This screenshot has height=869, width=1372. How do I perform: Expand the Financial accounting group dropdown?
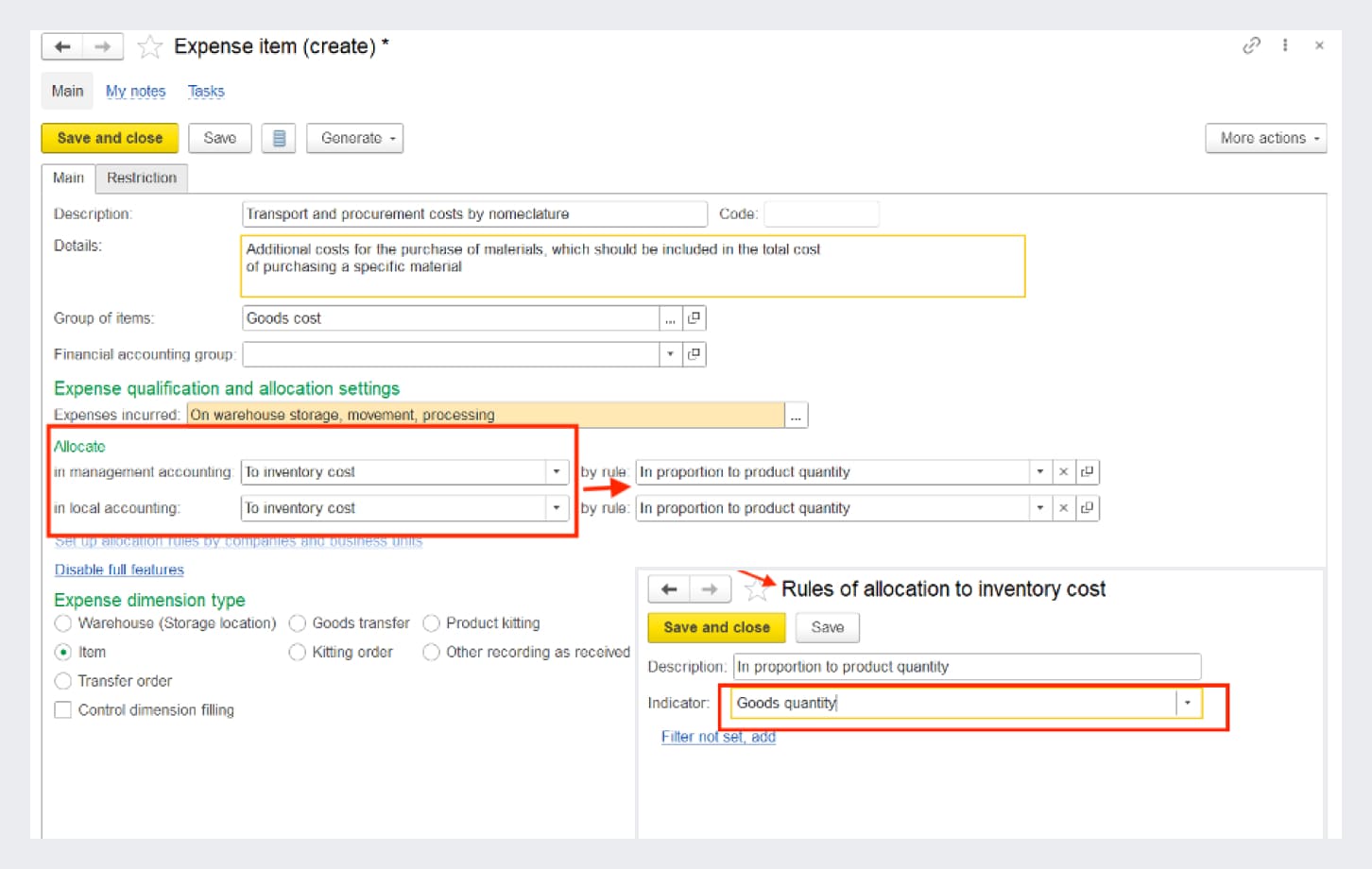click(x=670, y=354)
